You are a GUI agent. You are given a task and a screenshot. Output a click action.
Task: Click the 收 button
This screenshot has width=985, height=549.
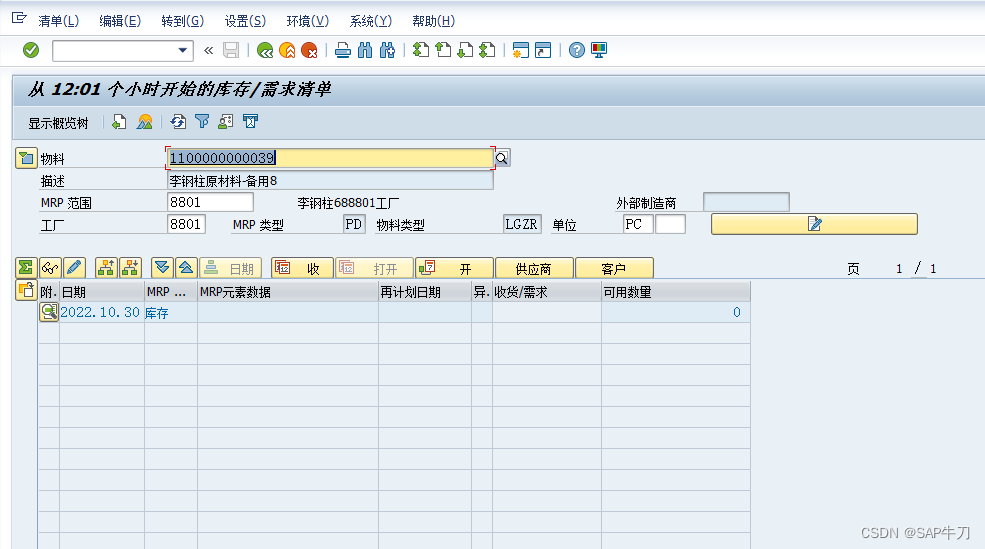(x=303, y=268)
